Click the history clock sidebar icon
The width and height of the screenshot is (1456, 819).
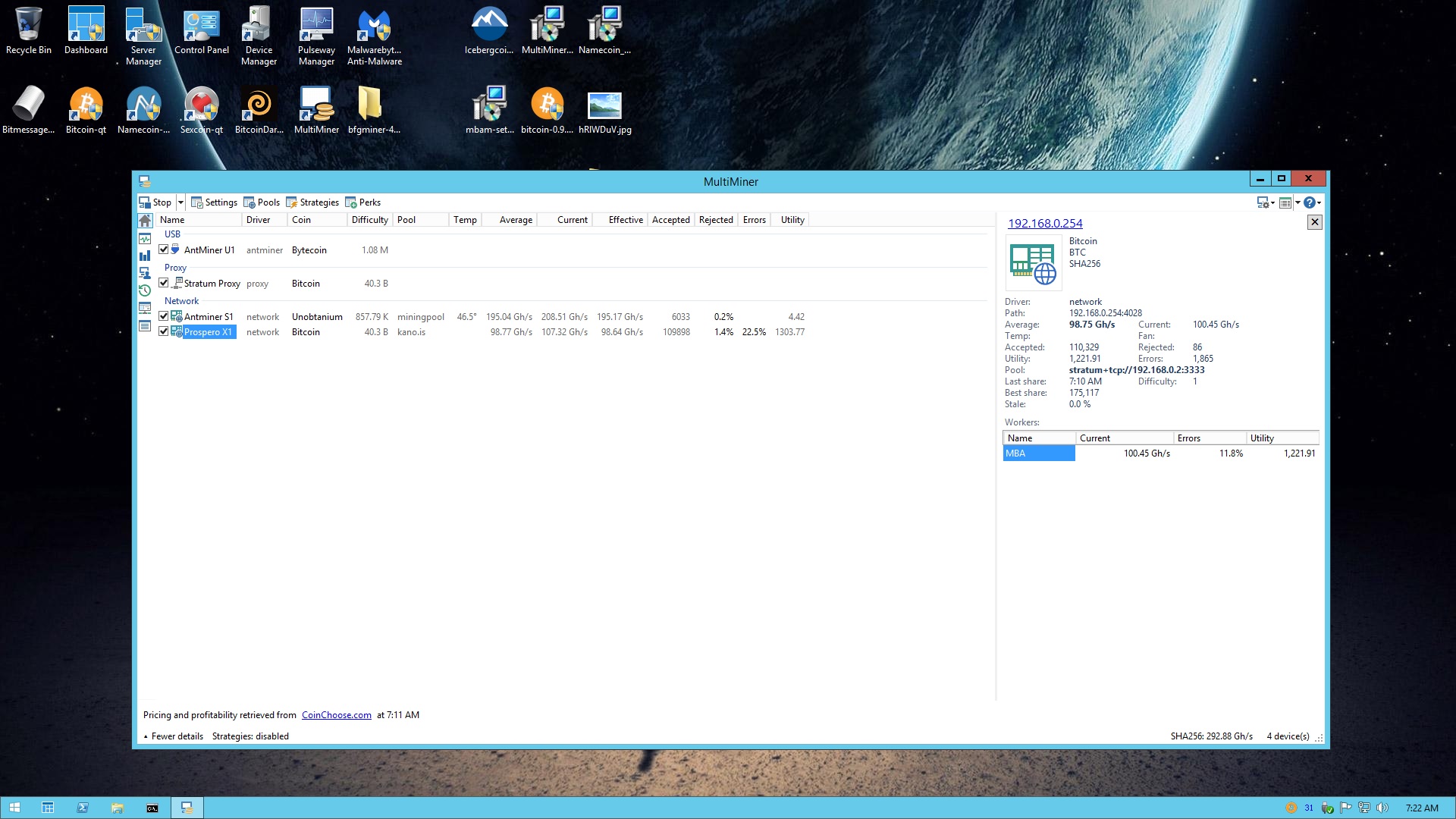point(145,290)
